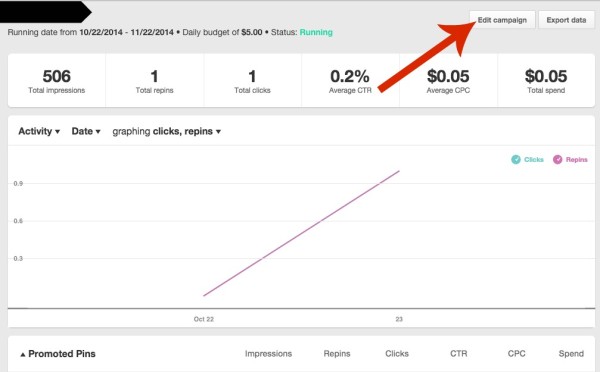The image size is (600, 372).
Task: Sort the table by the Repins column
Action: pyautogui.click(x=337, y=354)
